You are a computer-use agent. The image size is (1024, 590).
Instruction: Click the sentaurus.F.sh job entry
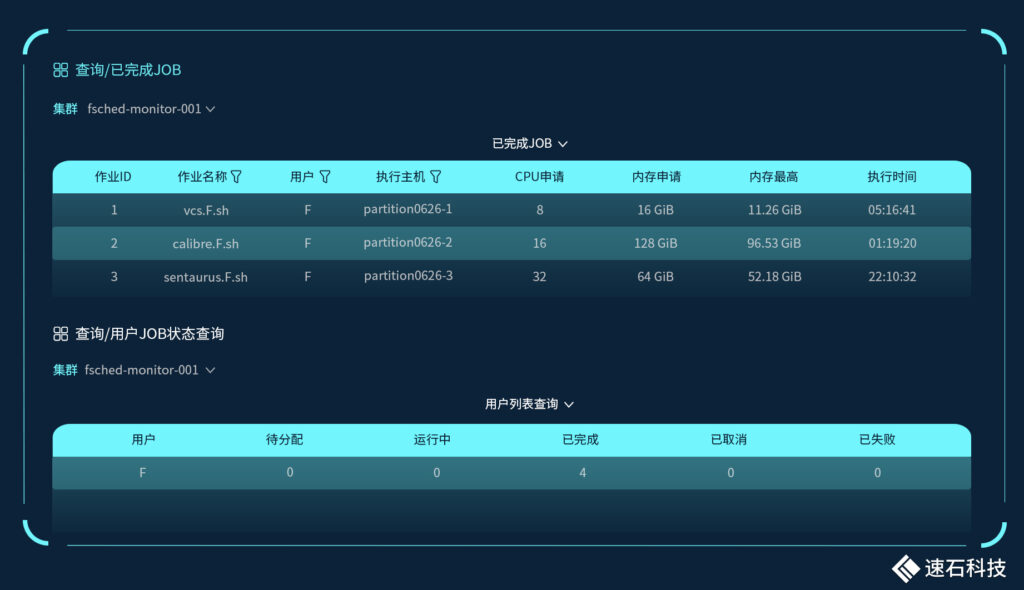coord(205,276)
